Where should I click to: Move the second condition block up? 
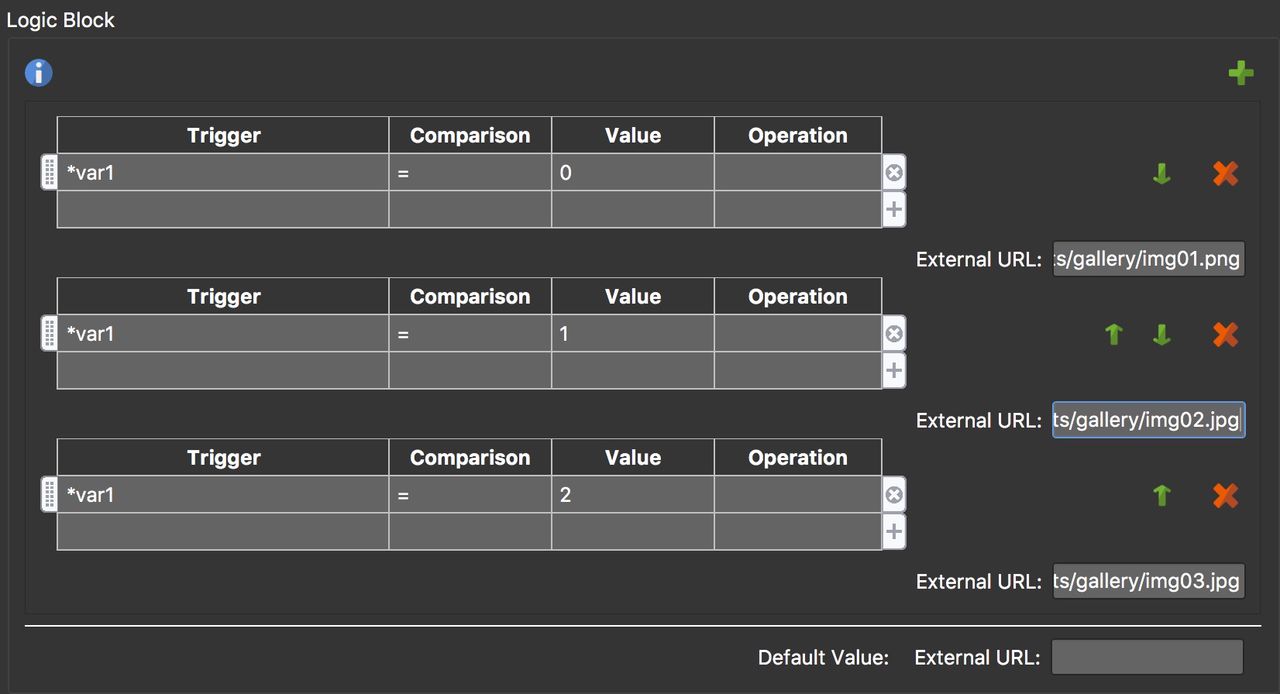tap(1113, 334)
